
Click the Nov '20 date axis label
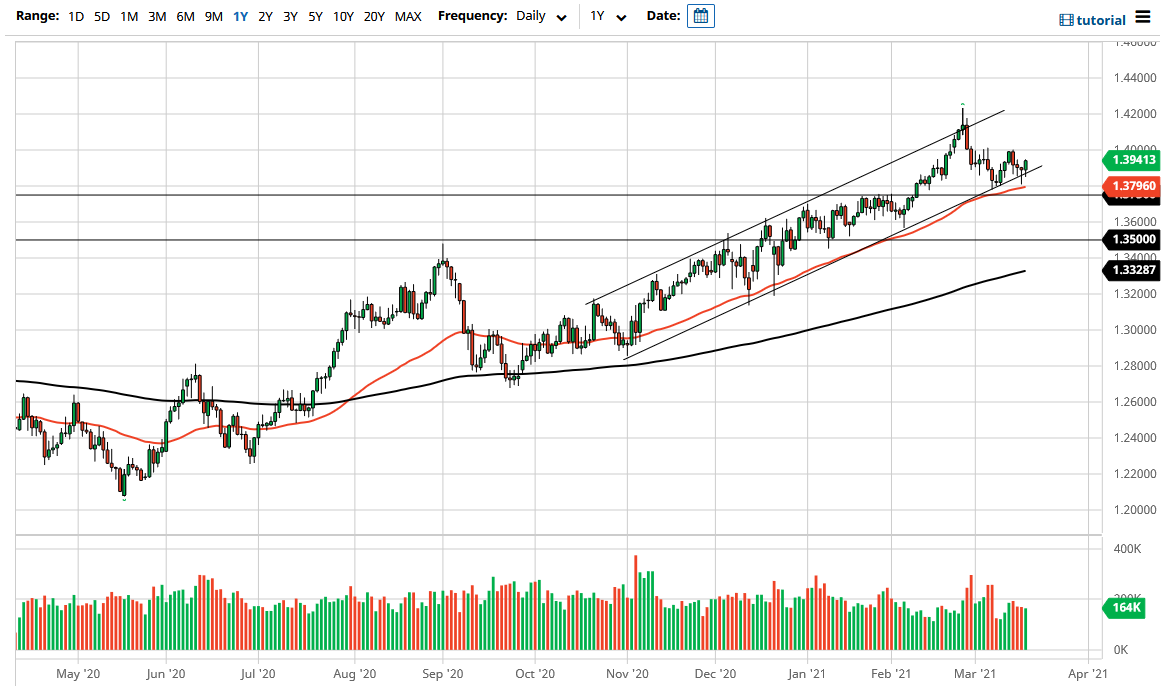pyautogui.click(x=627, y=673)
